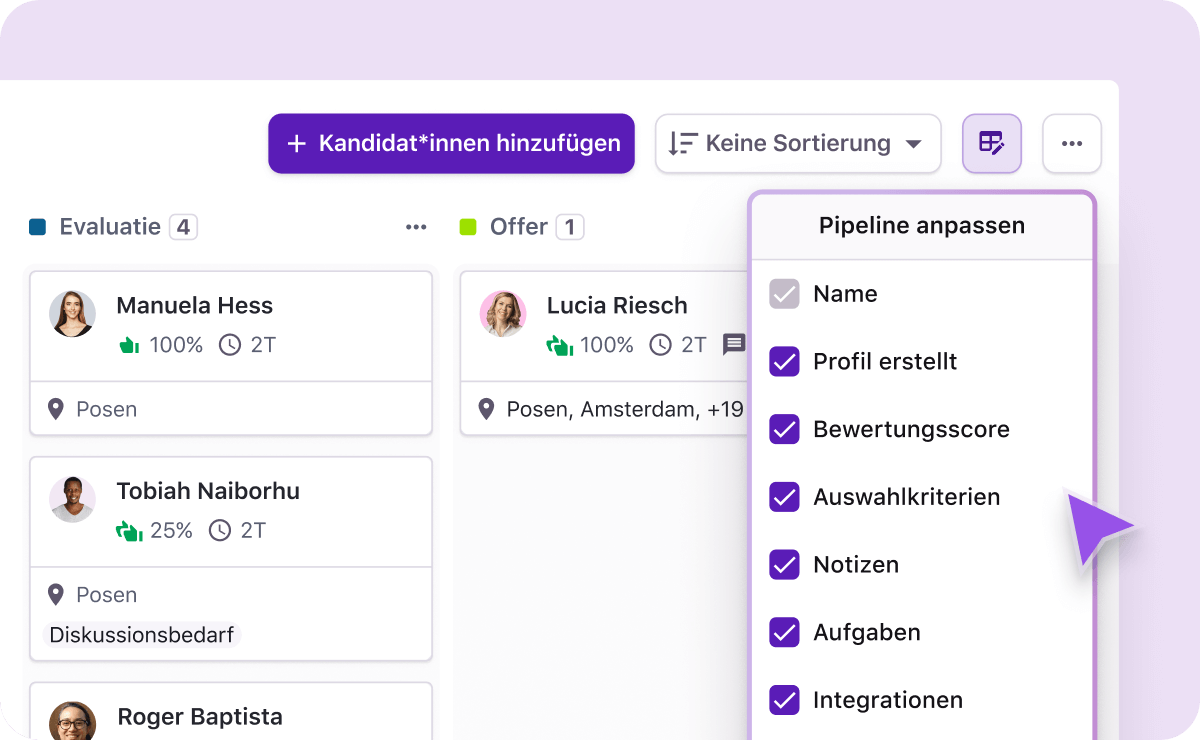This screenshot has height=740, width=1200.
Task: Open the Keine Sortierung dropdown
Action: coord(798,143)
